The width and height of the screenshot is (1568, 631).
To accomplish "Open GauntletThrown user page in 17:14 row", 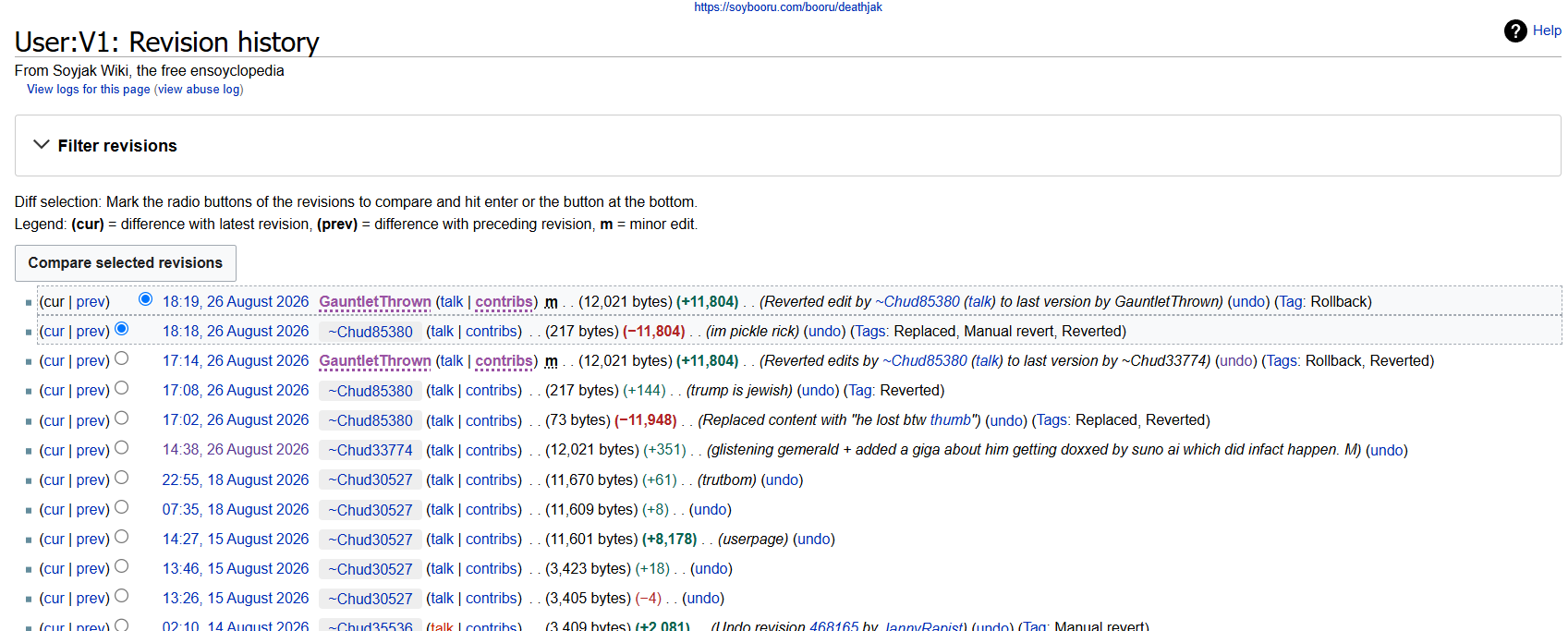I will 375,361.
